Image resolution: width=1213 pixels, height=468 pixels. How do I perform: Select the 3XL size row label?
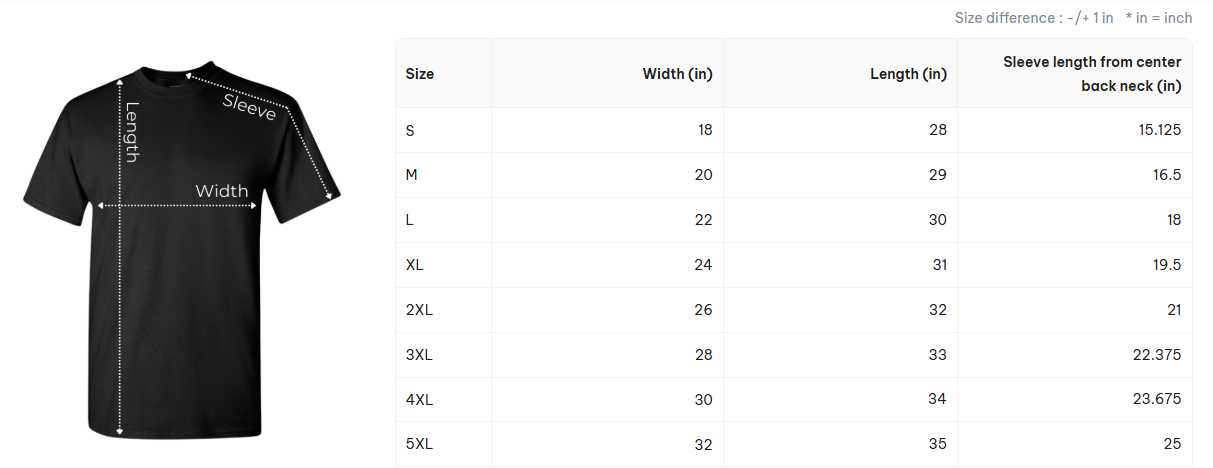coord(419,355)
